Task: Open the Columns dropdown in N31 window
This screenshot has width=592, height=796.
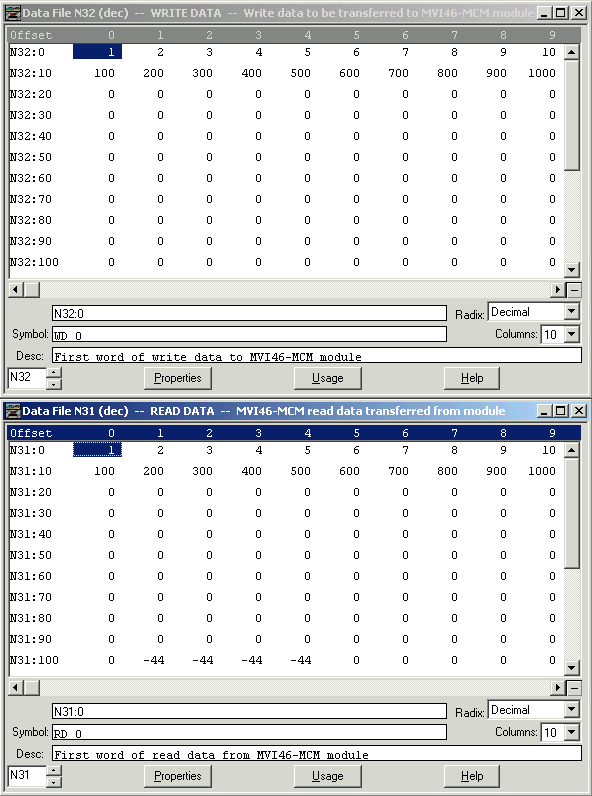Action: pos(572,732)
